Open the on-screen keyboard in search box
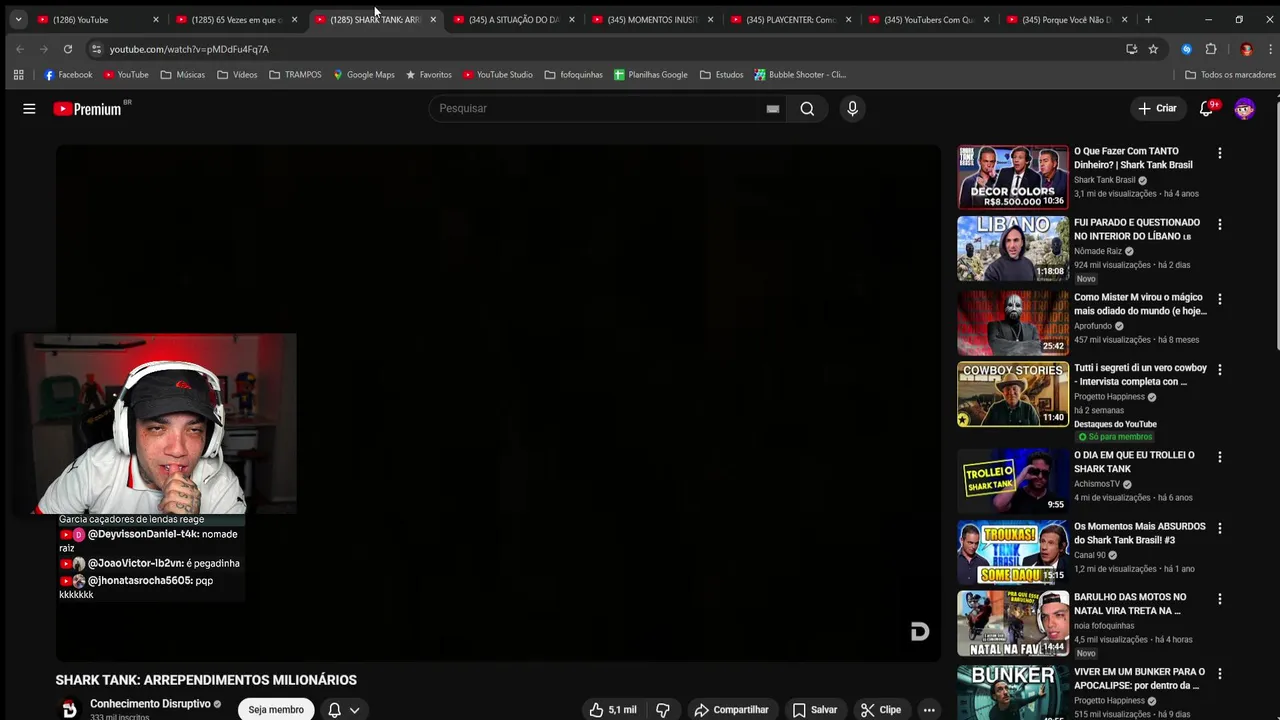1280x720 pixels. pyautogui.click(x=773, y=108)
